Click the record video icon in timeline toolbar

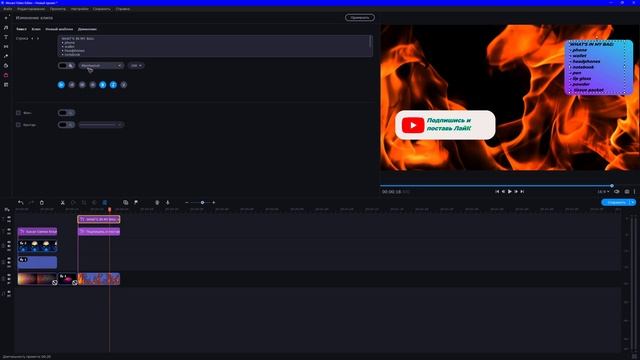point(157,202)
